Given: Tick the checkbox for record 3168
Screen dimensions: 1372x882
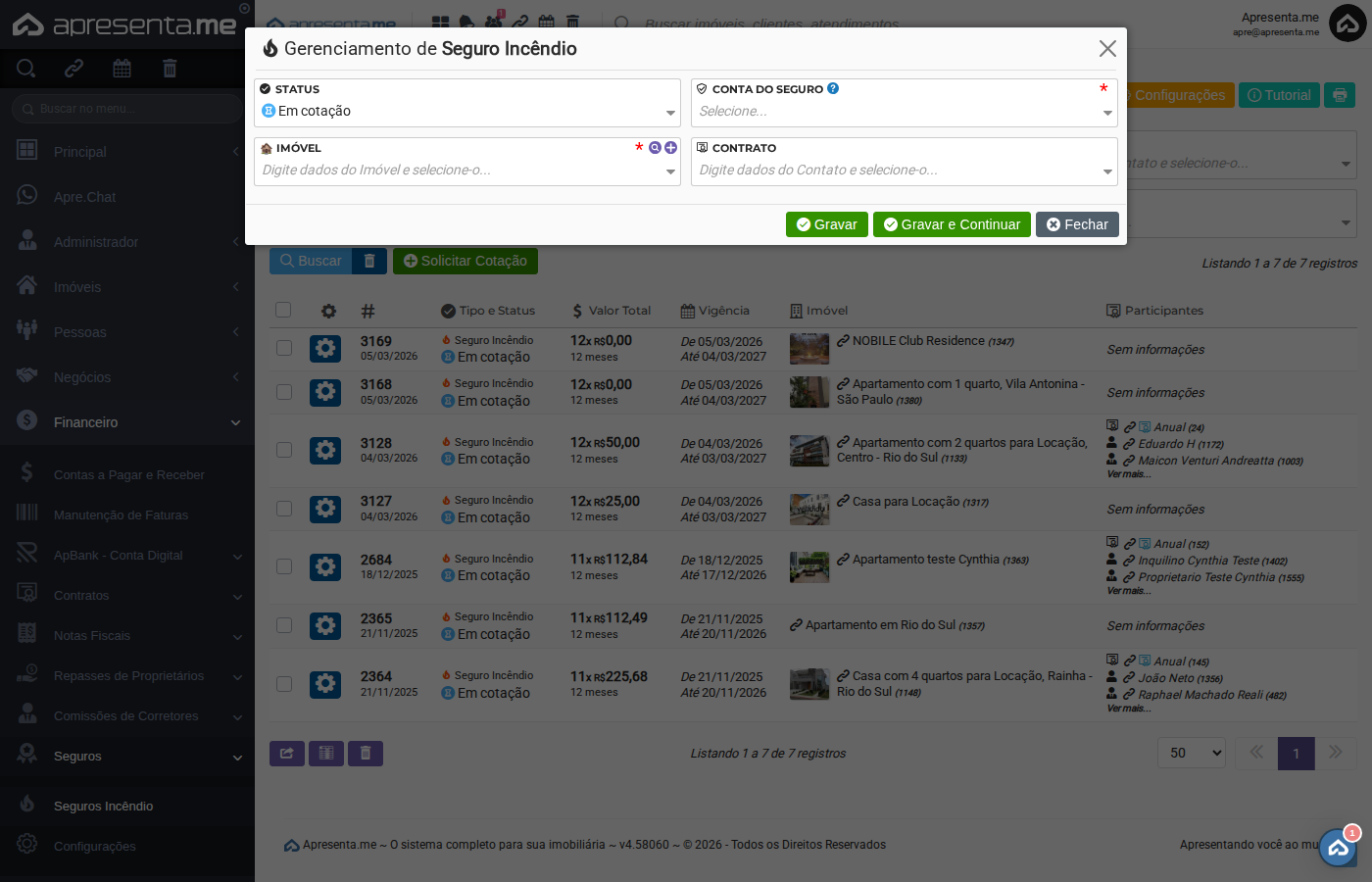Looking at the screenshot, I should point(284,392).
